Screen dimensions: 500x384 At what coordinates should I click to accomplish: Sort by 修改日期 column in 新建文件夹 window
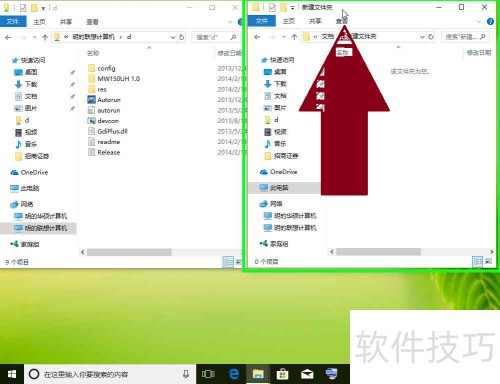479,53
